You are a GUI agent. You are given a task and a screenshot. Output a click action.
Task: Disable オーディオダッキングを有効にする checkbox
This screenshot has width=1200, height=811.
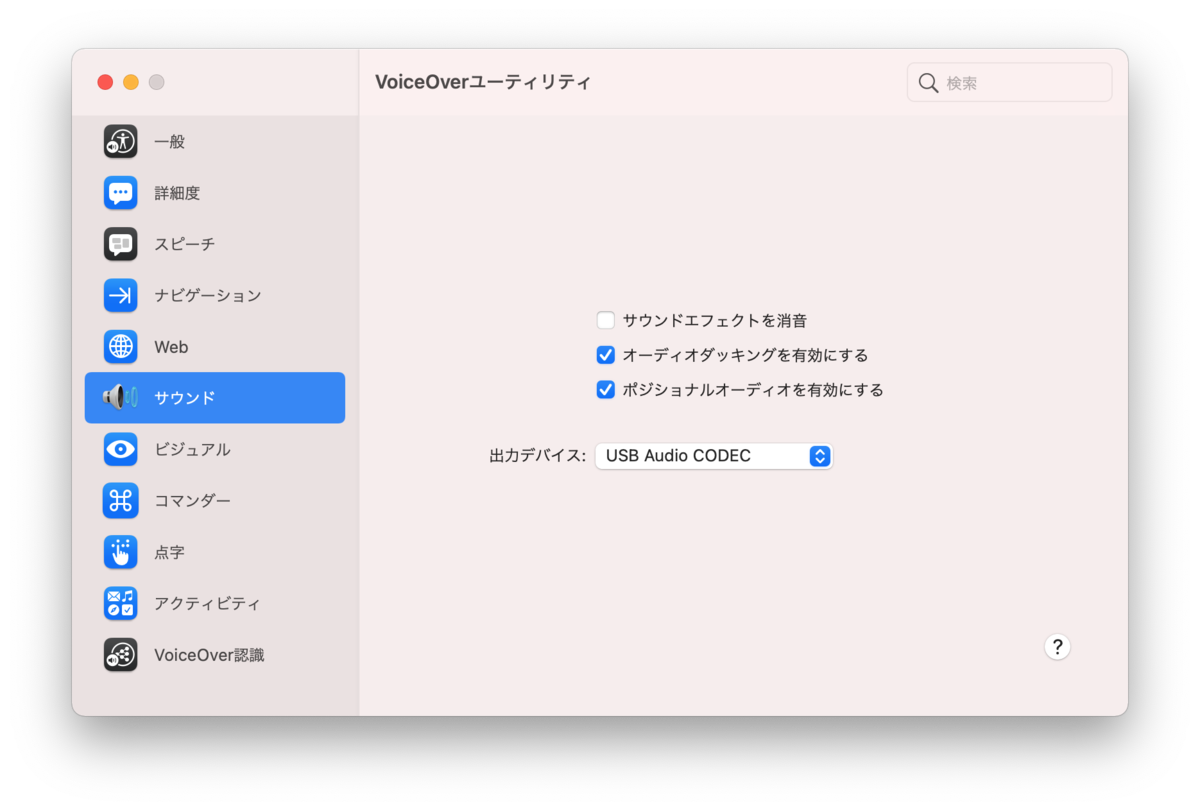[605, 355]
